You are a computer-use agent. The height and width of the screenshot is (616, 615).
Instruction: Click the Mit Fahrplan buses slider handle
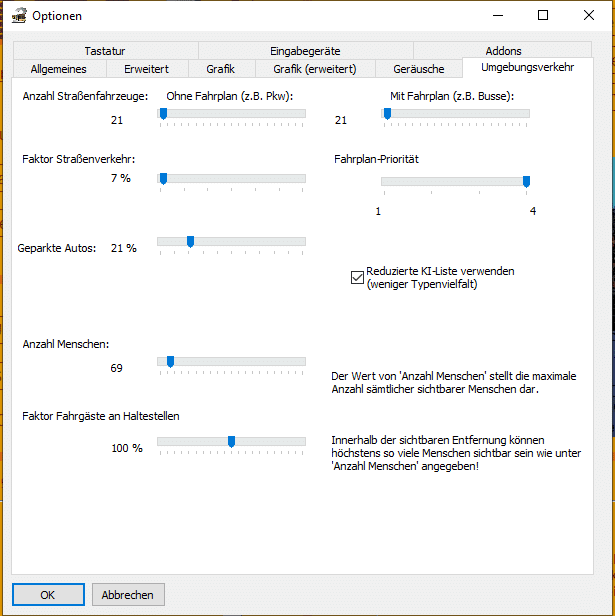click(x=387, y=115)
